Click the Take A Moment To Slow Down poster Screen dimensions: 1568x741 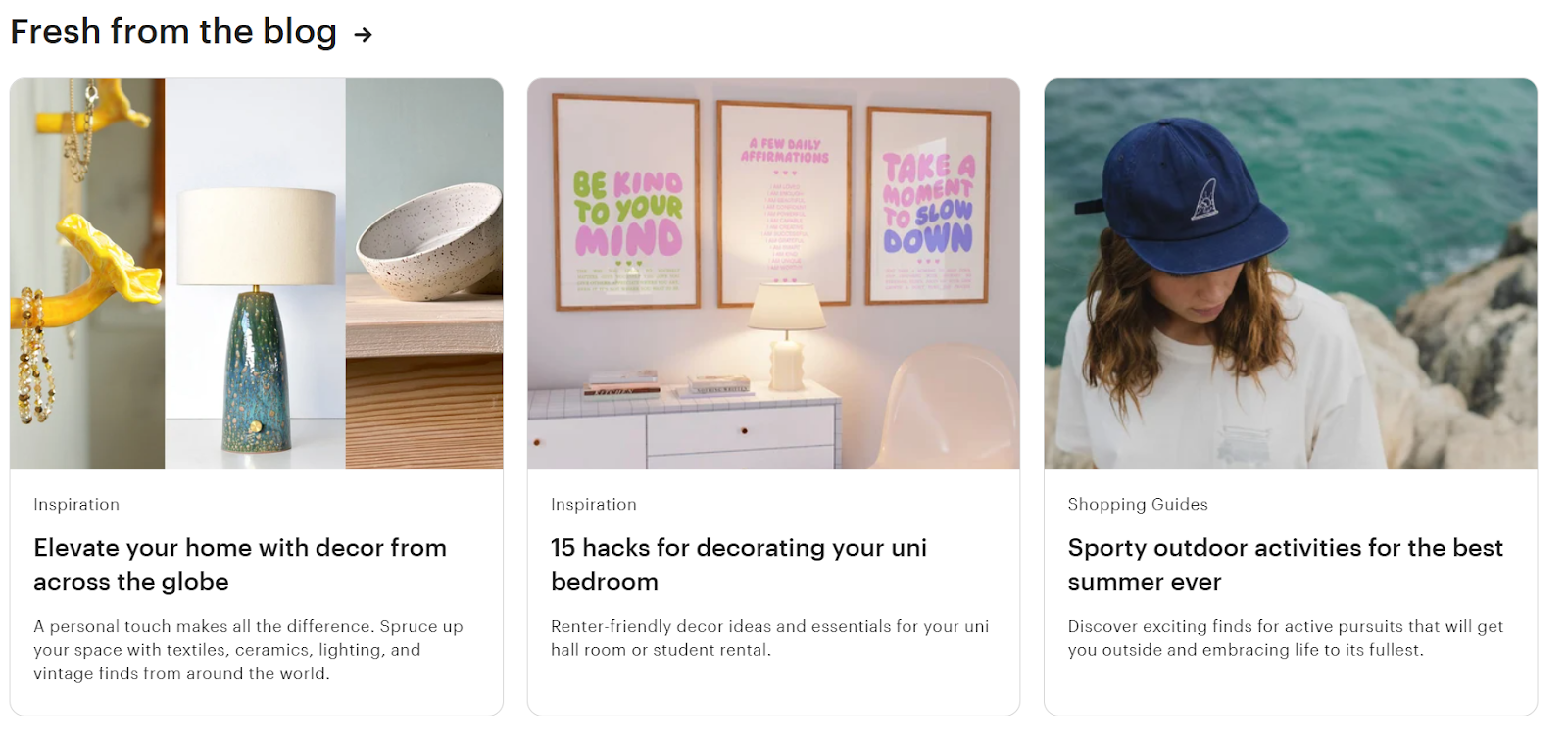tap(927, 206)
